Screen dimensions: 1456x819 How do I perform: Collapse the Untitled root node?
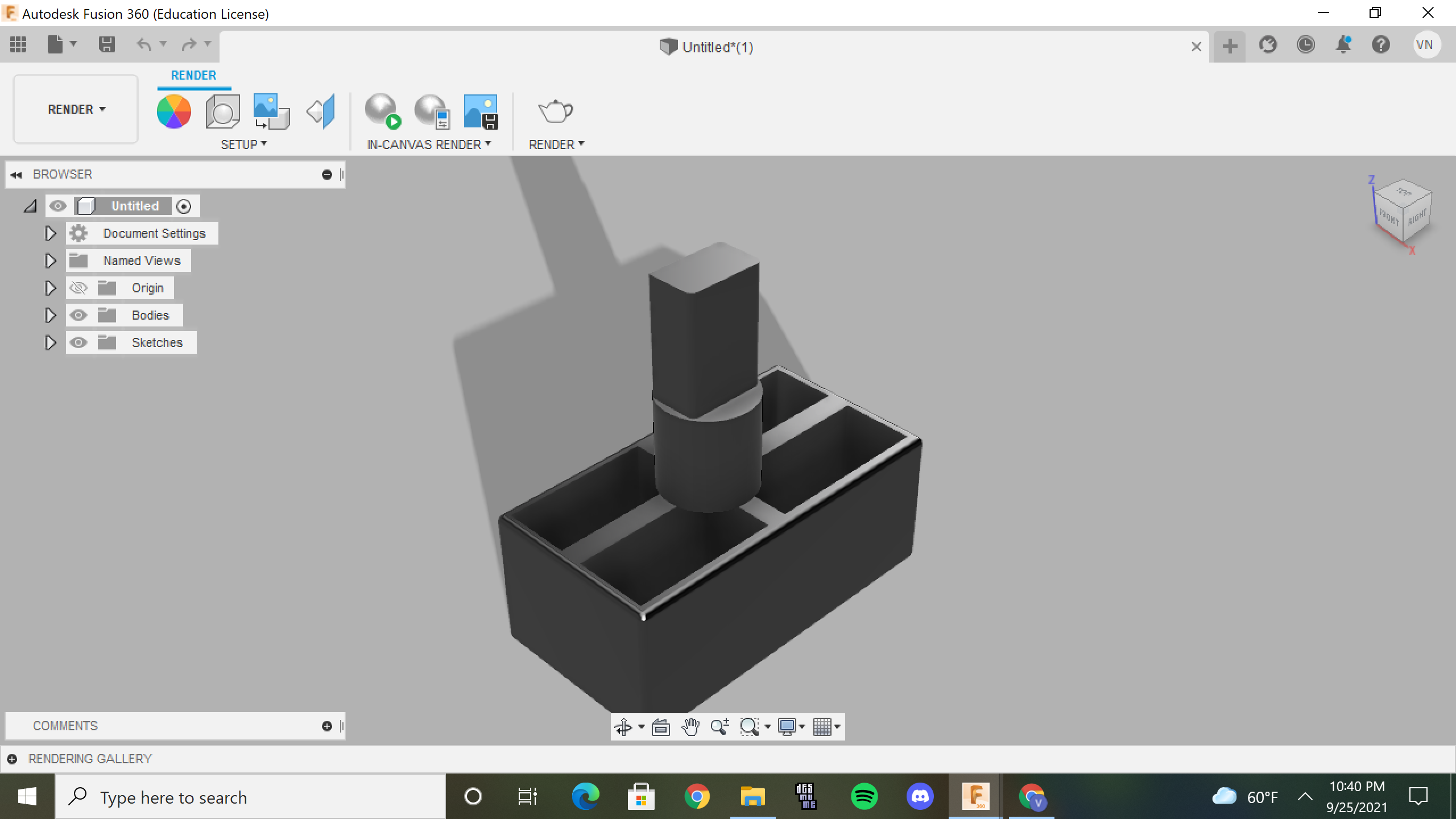[x=30, y=206]
